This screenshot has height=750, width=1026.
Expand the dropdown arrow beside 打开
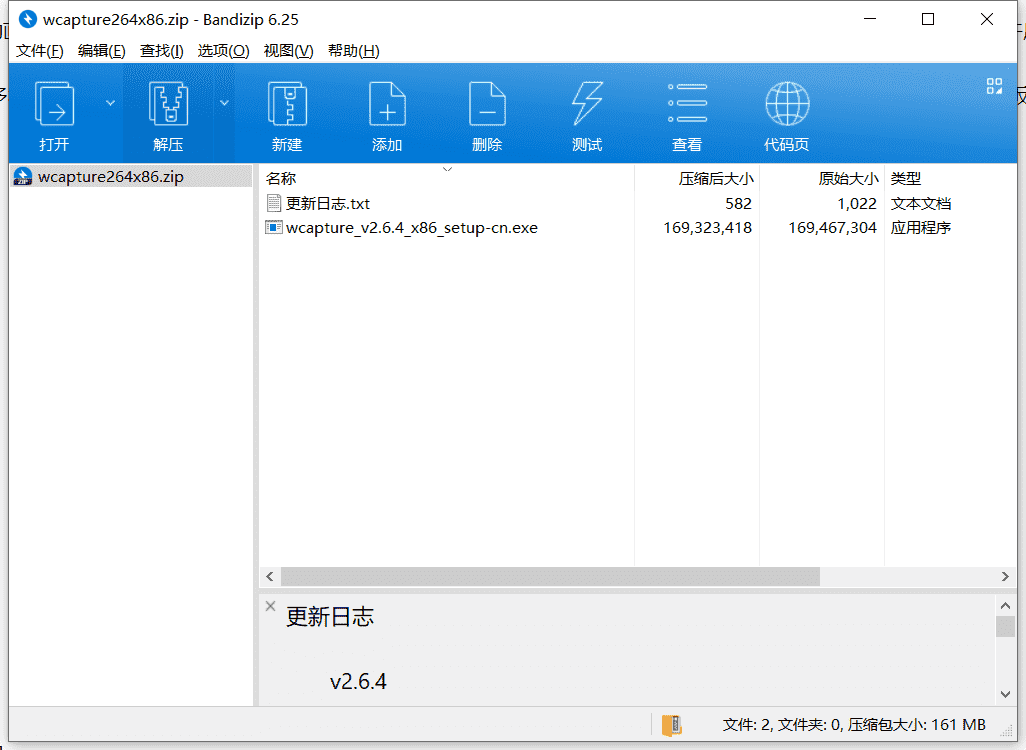pyautogui.click(x=111, y=103)
